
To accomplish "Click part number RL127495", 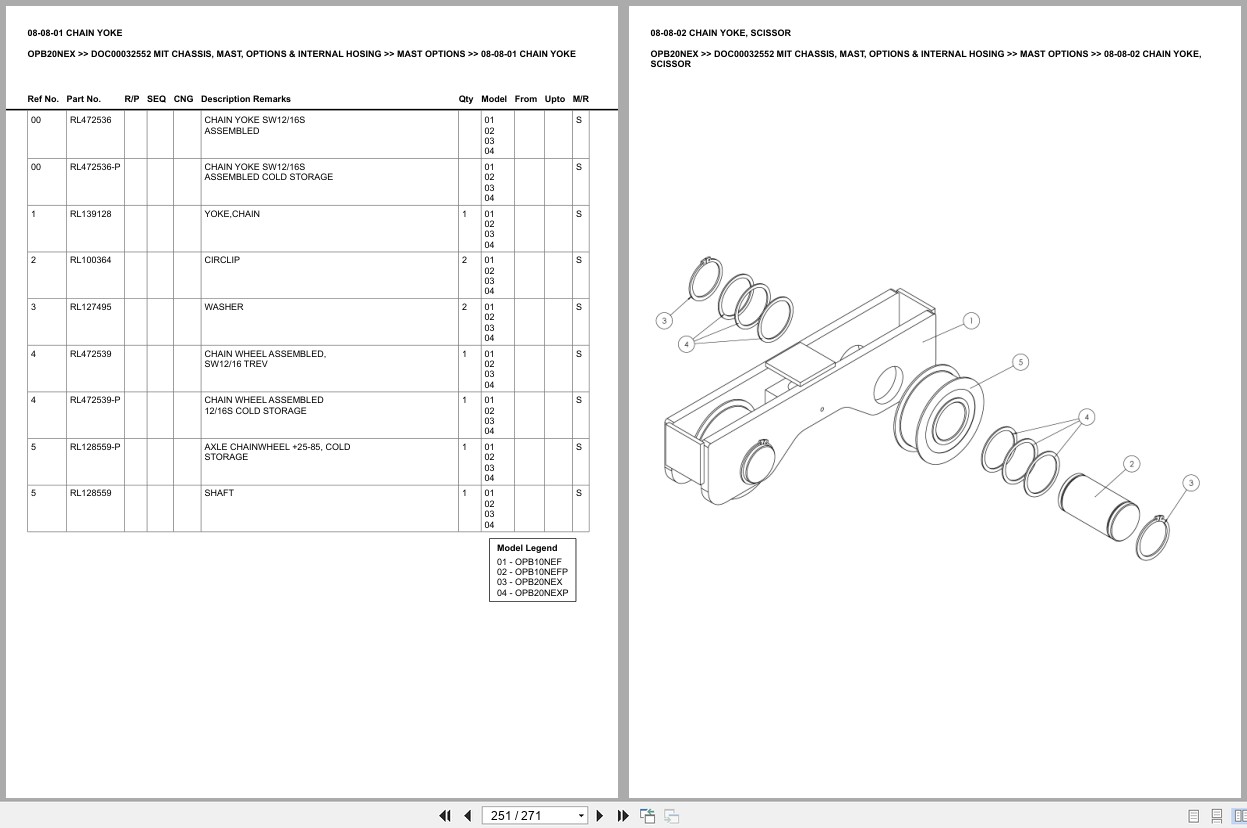I will tap(90, 307).
